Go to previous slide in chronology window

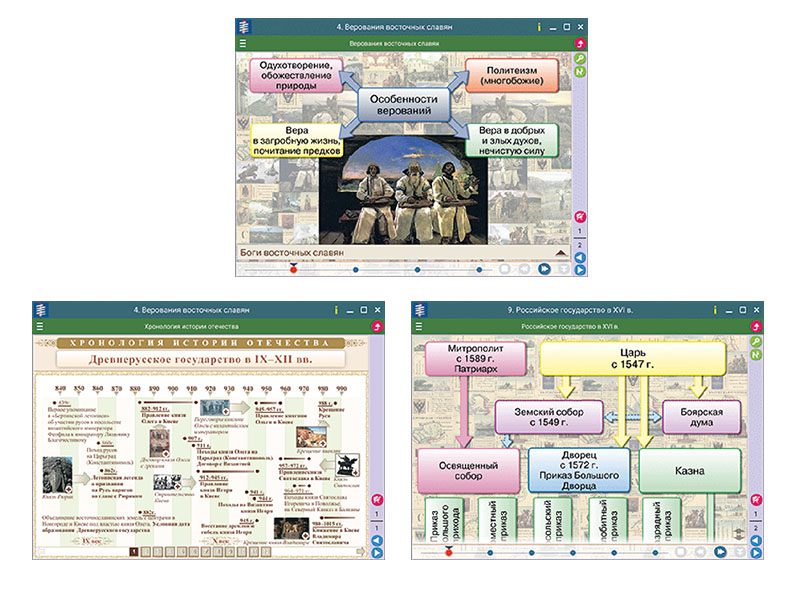coord(377,541)
